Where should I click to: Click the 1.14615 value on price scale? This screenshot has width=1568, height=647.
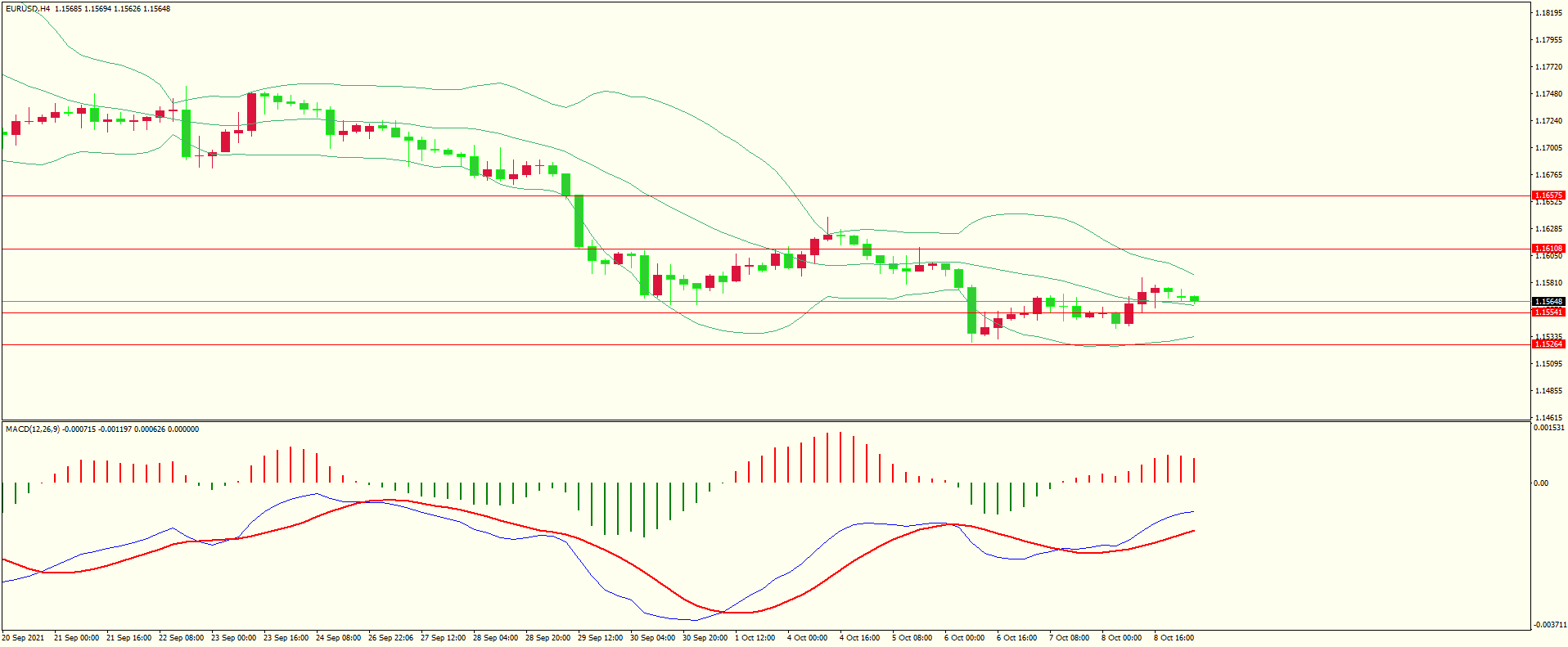coord(1548,417)
